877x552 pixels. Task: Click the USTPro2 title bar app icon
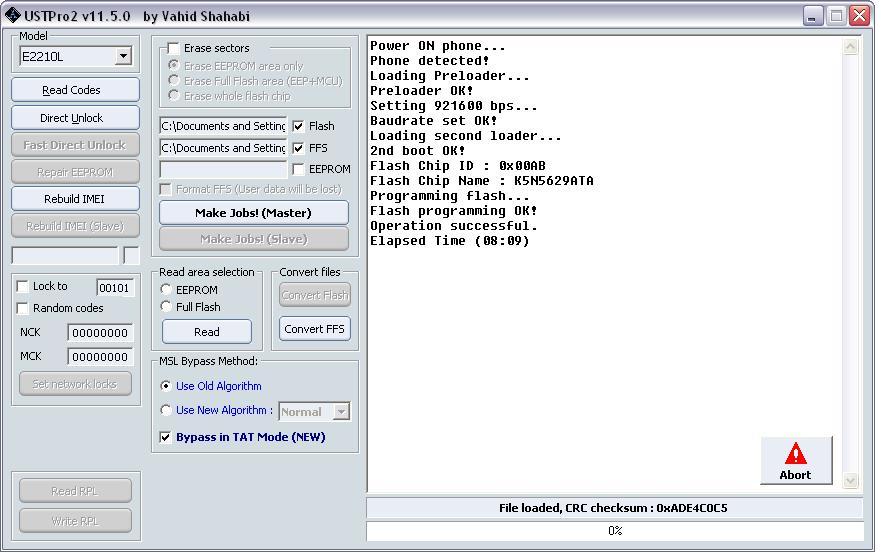[12, 15]
